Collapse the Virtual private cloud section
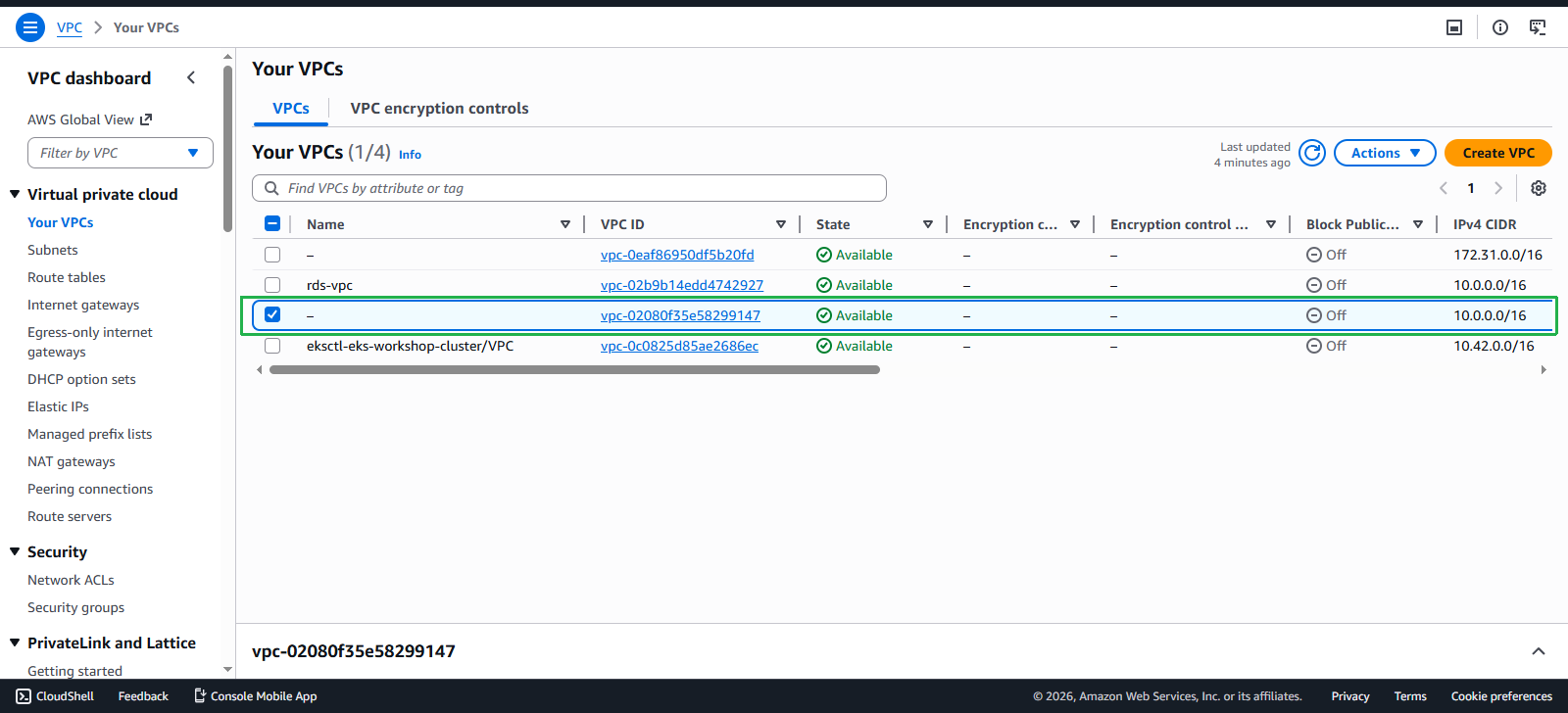 [15, 194]
